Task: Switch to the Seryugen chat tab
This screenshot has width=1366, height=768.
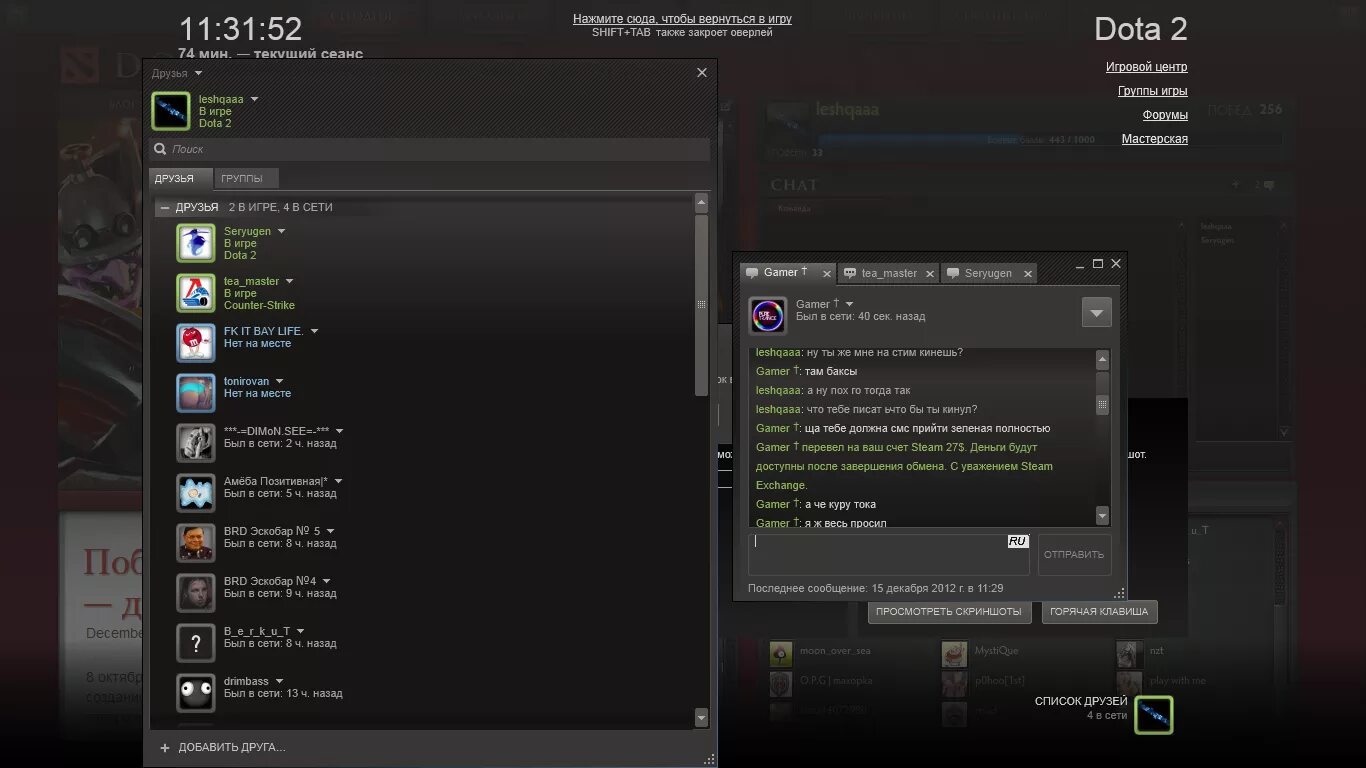Action: (988, 273)
